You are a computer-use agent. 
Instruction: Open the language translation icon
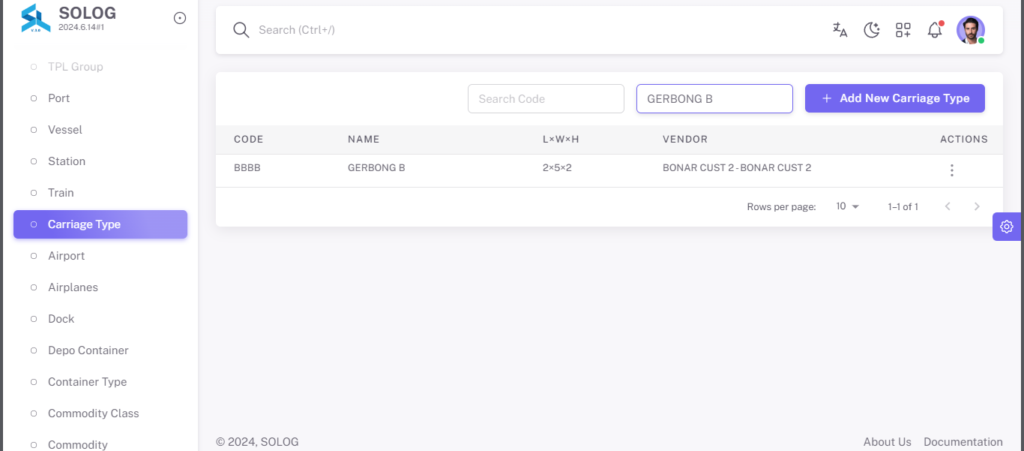pyautogui.click(x=840, y=30)
